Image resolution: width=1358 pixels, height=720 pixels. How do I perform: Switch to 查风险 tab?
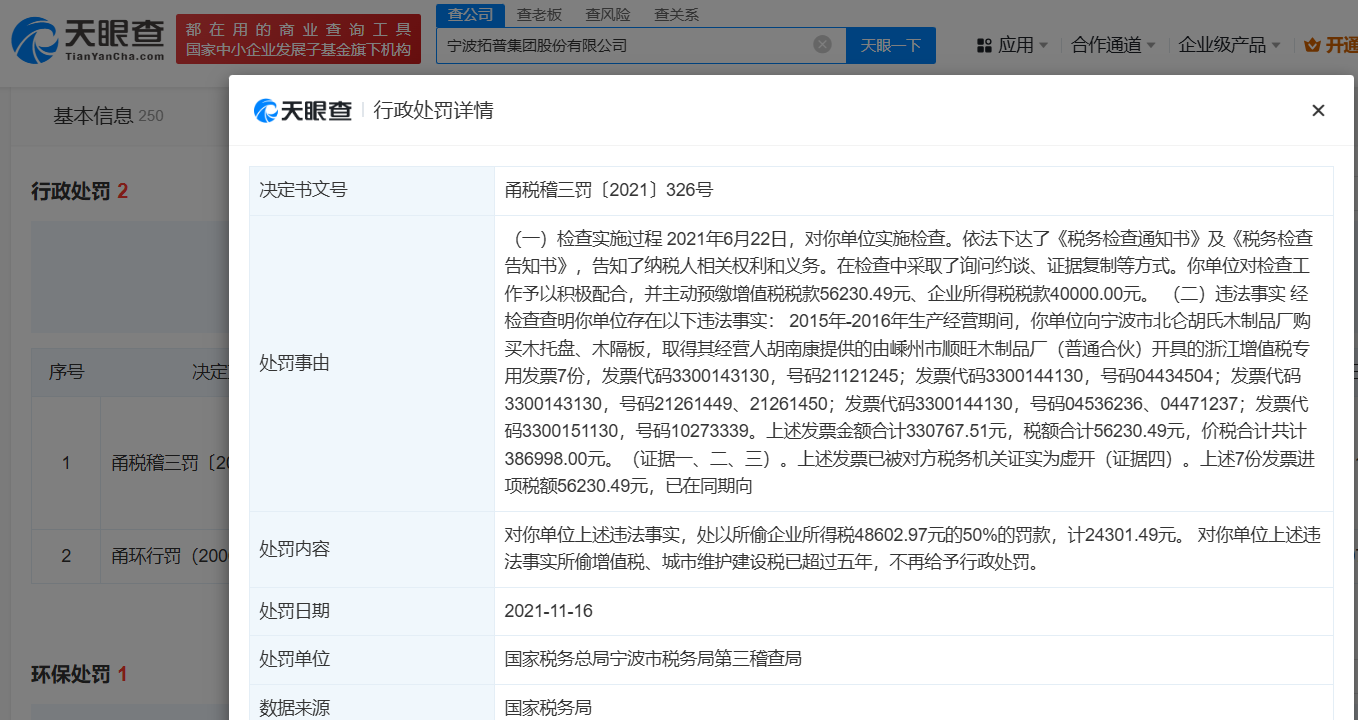pyautogui.click(x=608, y=14)
